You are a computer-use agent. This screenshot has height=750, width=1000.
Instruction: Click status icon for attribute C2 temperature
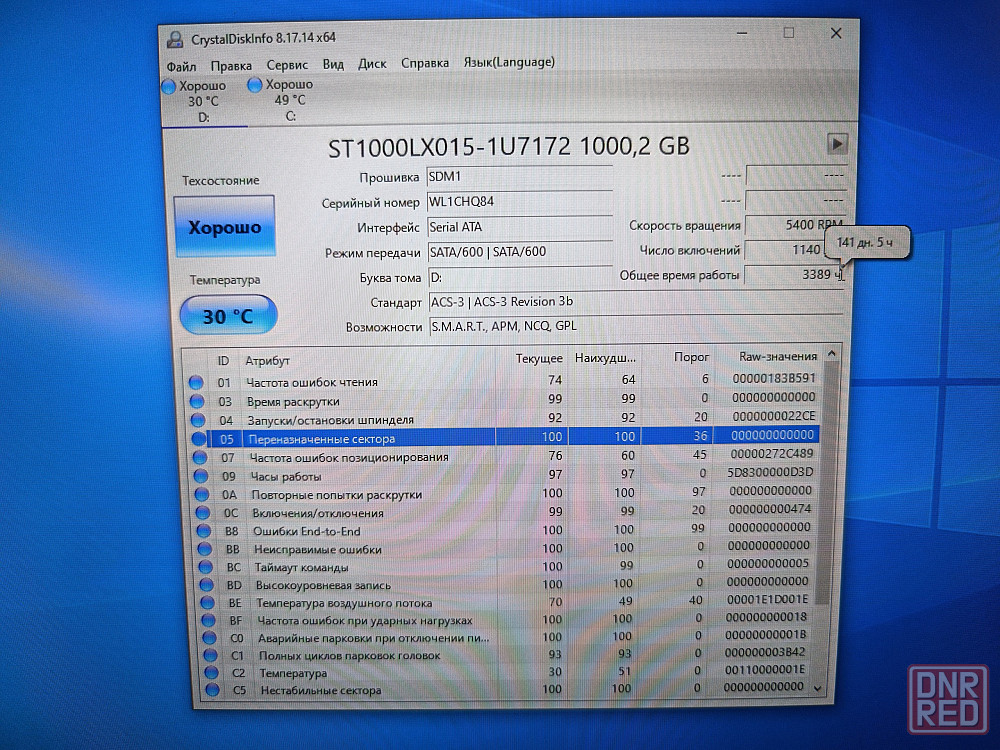[211, 673]
